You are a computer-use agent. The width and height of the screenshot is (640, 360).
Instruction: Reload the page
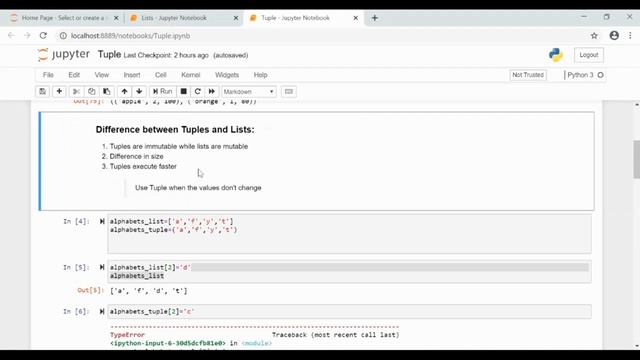pos(43,36)
